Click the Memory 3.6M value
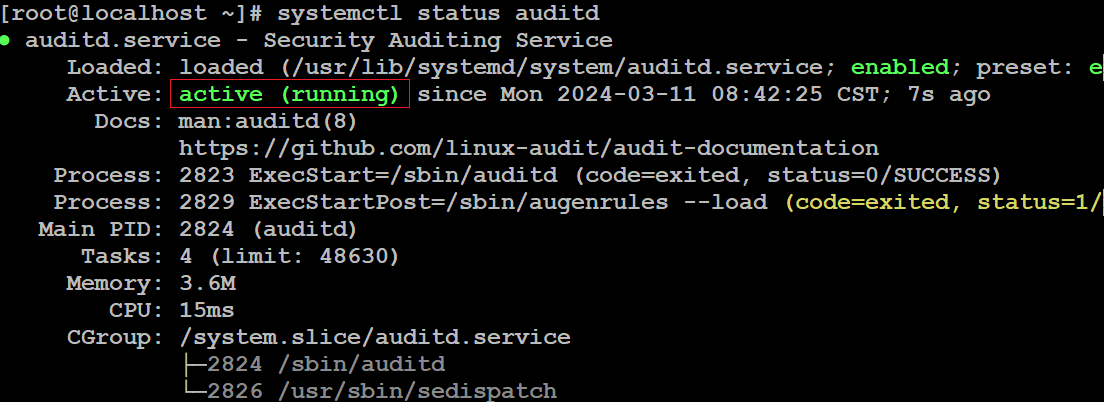 (x=207, y=284)
